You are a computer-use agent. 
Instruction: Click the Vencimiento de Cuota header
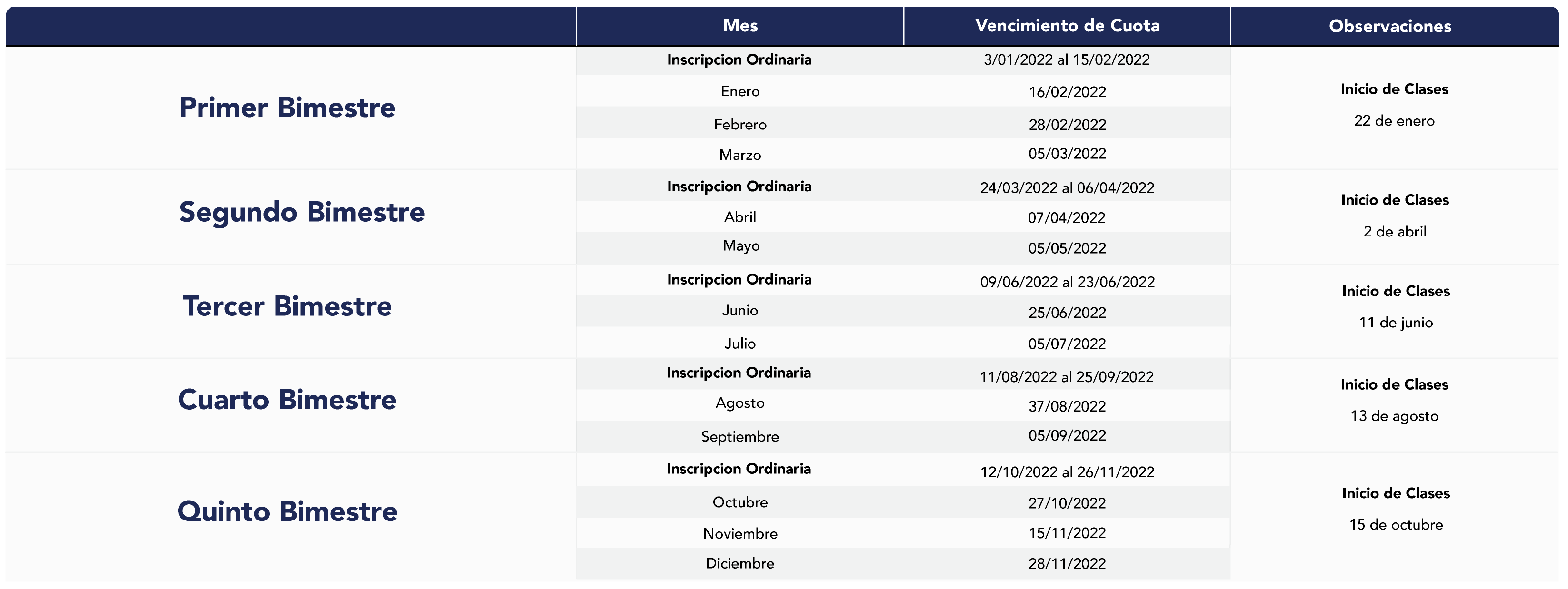pyautogui.click(x=1068, y=26)
